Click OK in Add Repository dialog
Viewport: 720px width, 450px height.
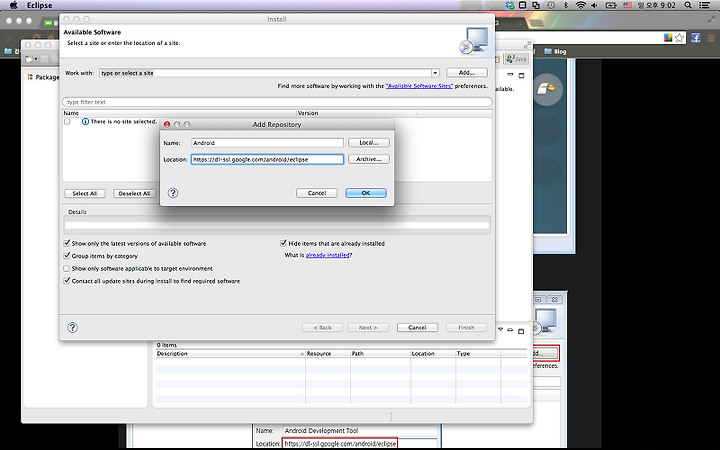click(366, 193)
